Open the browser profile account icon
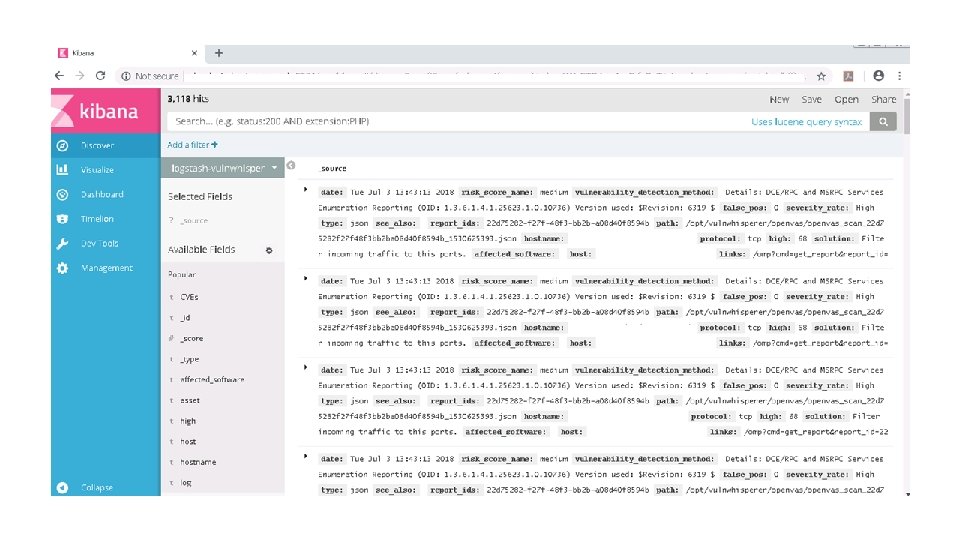960x540 pixels. [x=879, y=76]
